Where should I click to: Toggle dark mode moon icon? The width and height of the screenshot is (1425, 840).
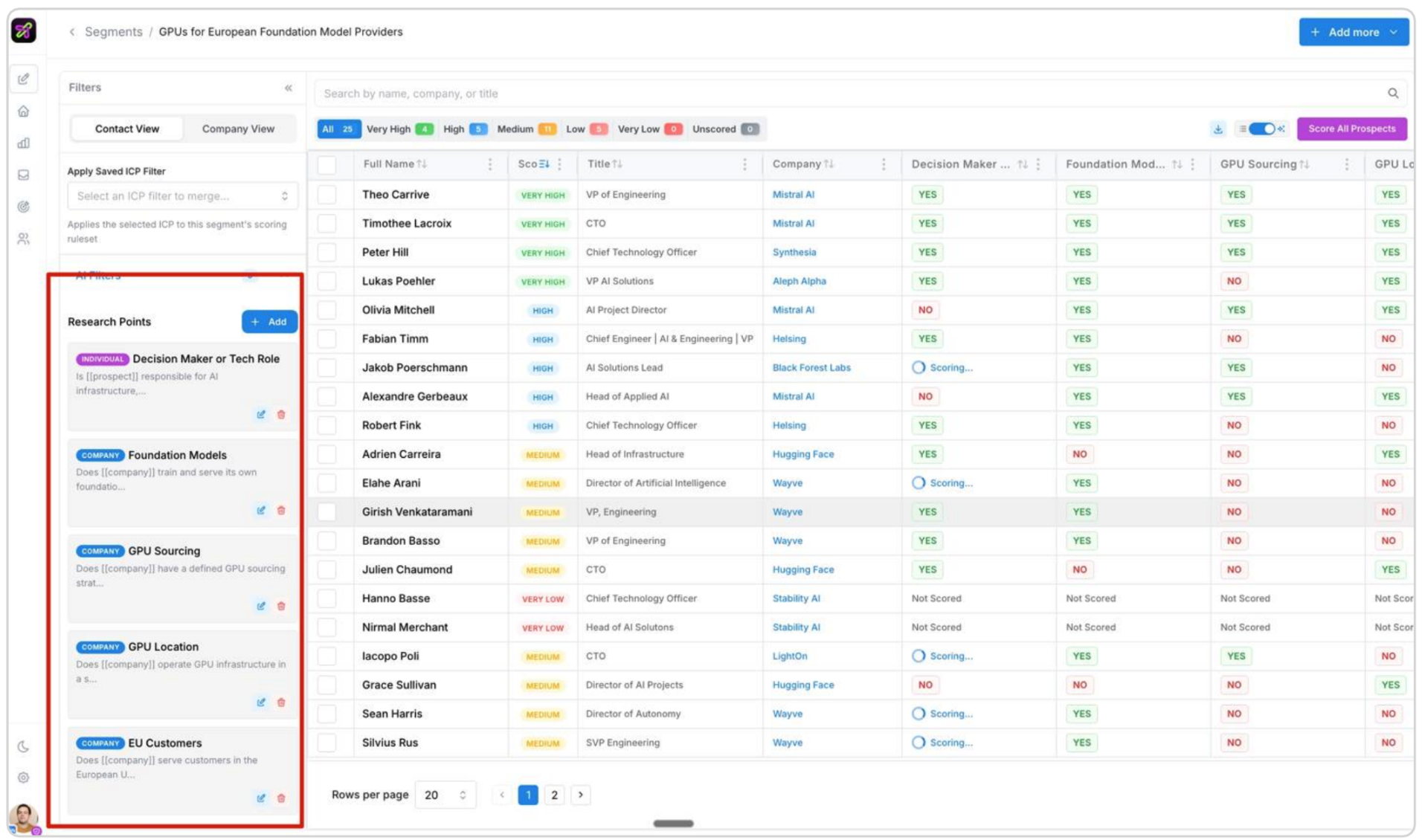click(x=24, y=746)
